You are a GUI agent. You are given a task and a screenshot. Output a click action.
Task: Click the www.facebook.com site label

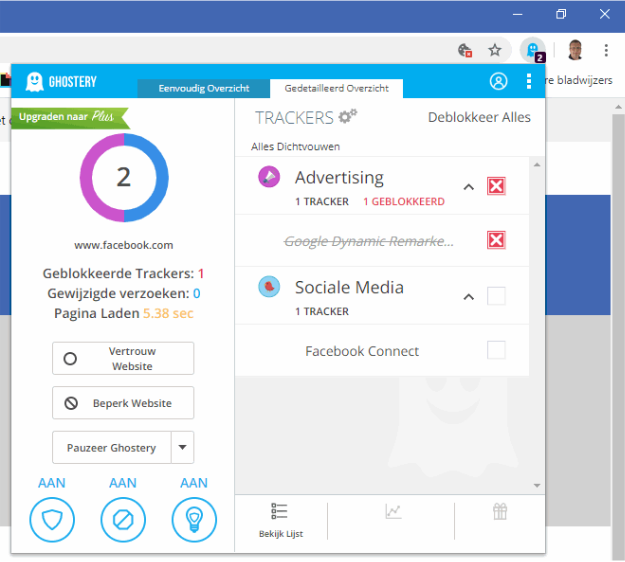point(124,245)
